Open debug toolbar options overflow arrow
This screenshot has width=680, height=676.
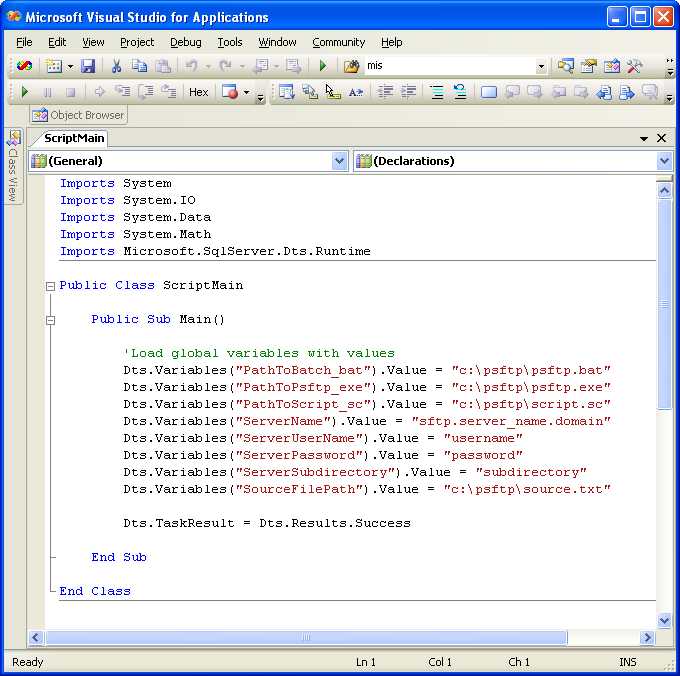(260, 98)
